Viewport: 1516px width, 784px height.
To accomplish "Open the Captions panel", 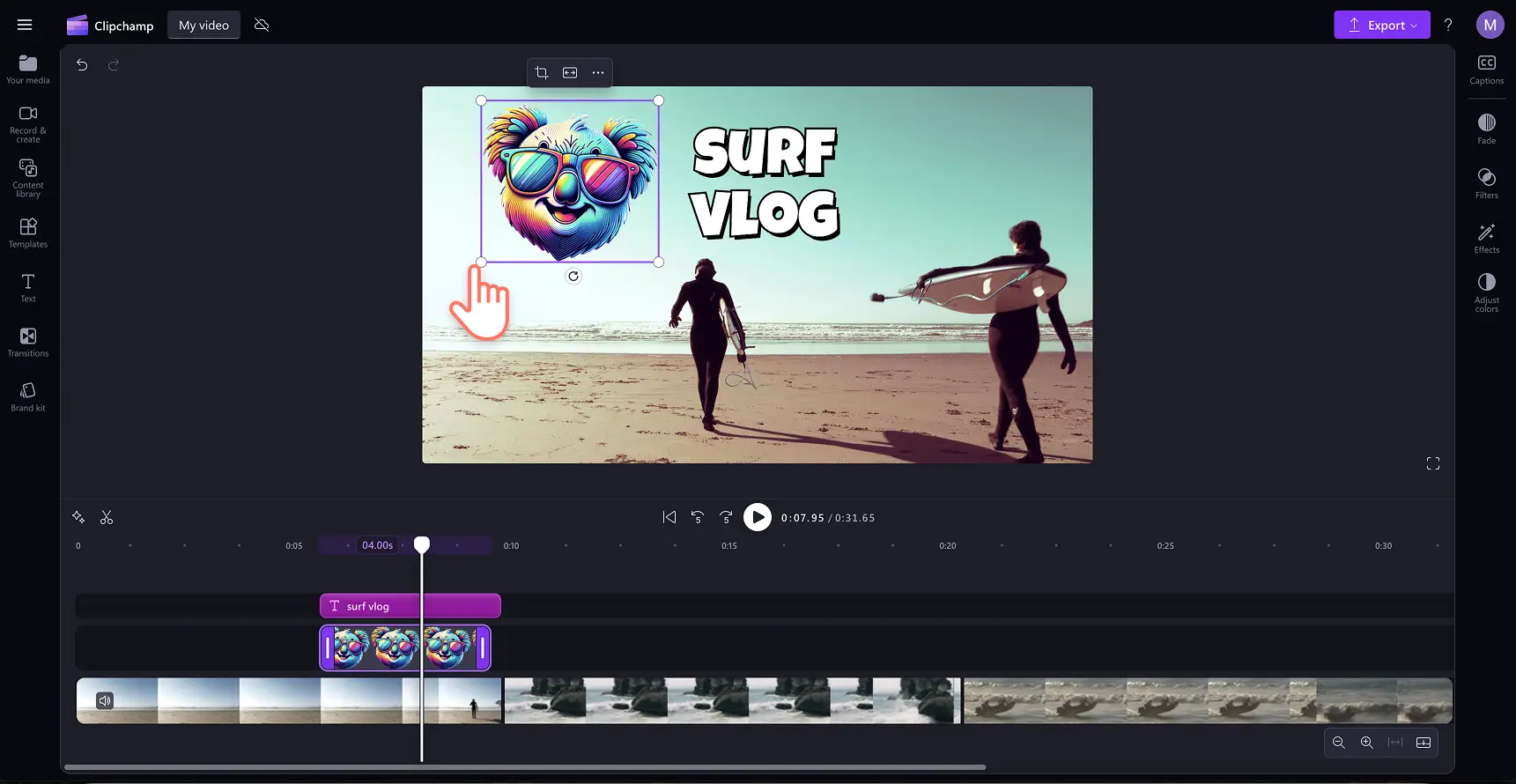I will [1486, 70].
